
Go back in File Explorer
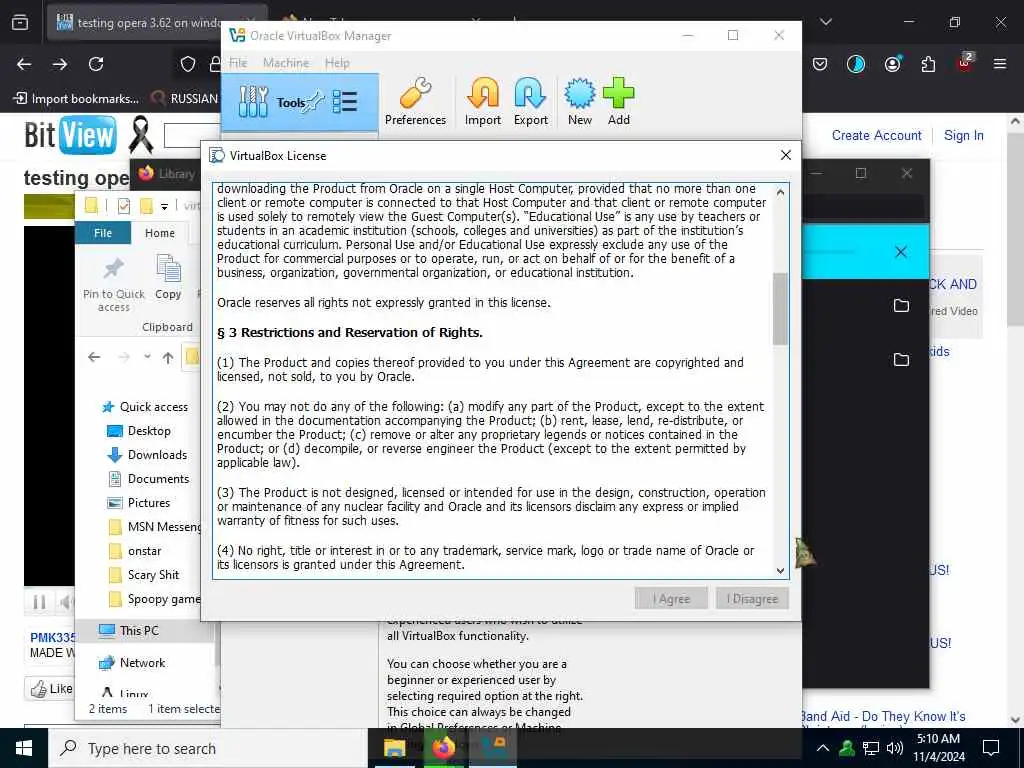[94, 357]
